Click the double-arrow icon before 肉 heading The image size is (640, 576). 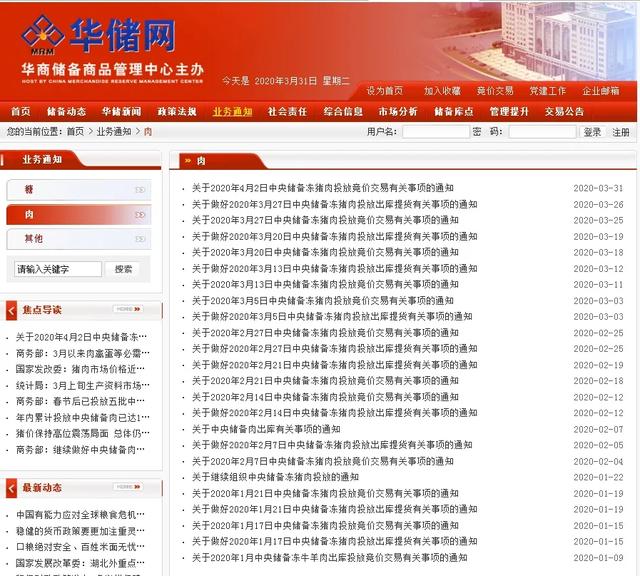pyautogui.click(x=186, y=160)
